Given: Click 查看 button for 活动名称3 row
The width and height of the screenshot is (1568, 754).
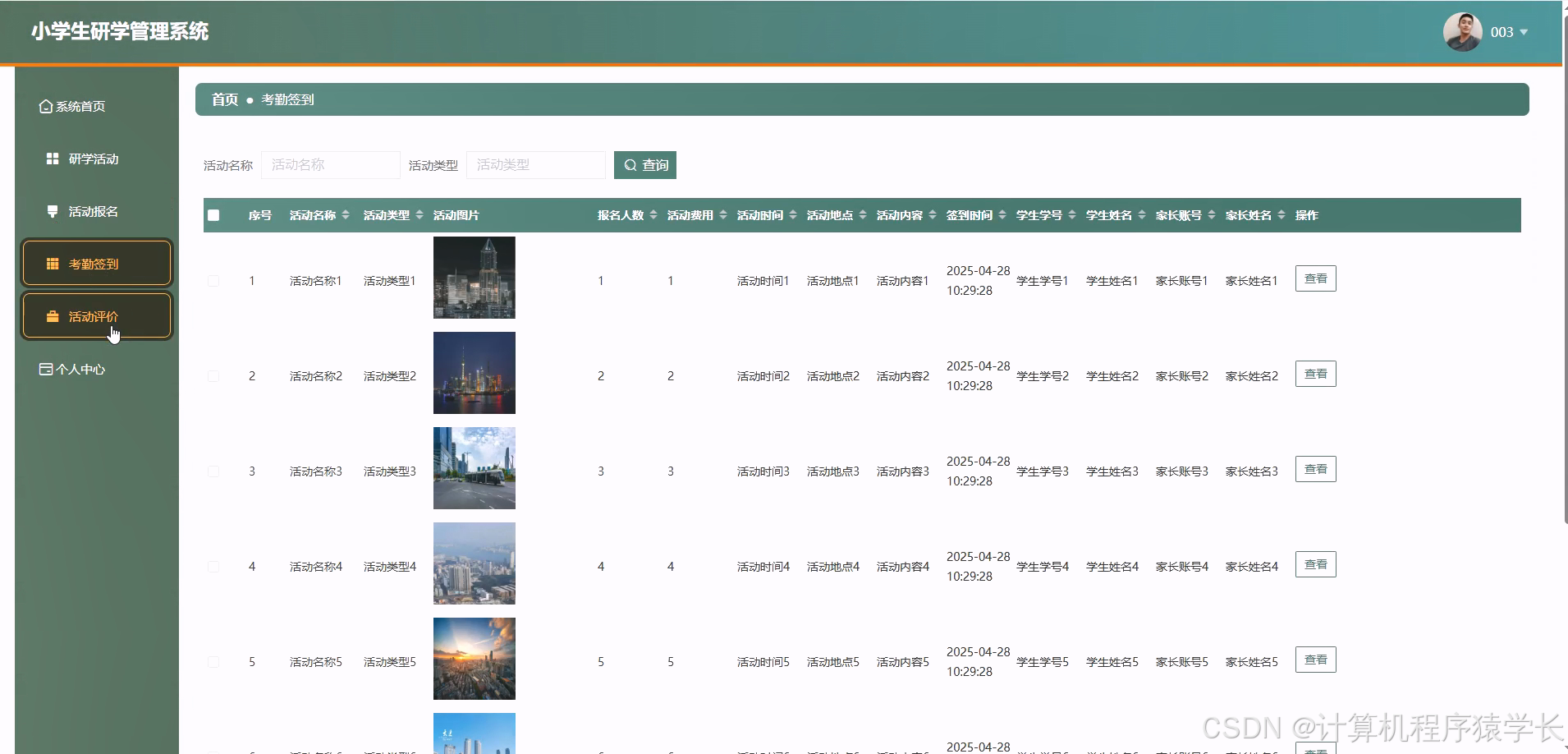Looking at the screenshot, I should tap(1315, 469).
